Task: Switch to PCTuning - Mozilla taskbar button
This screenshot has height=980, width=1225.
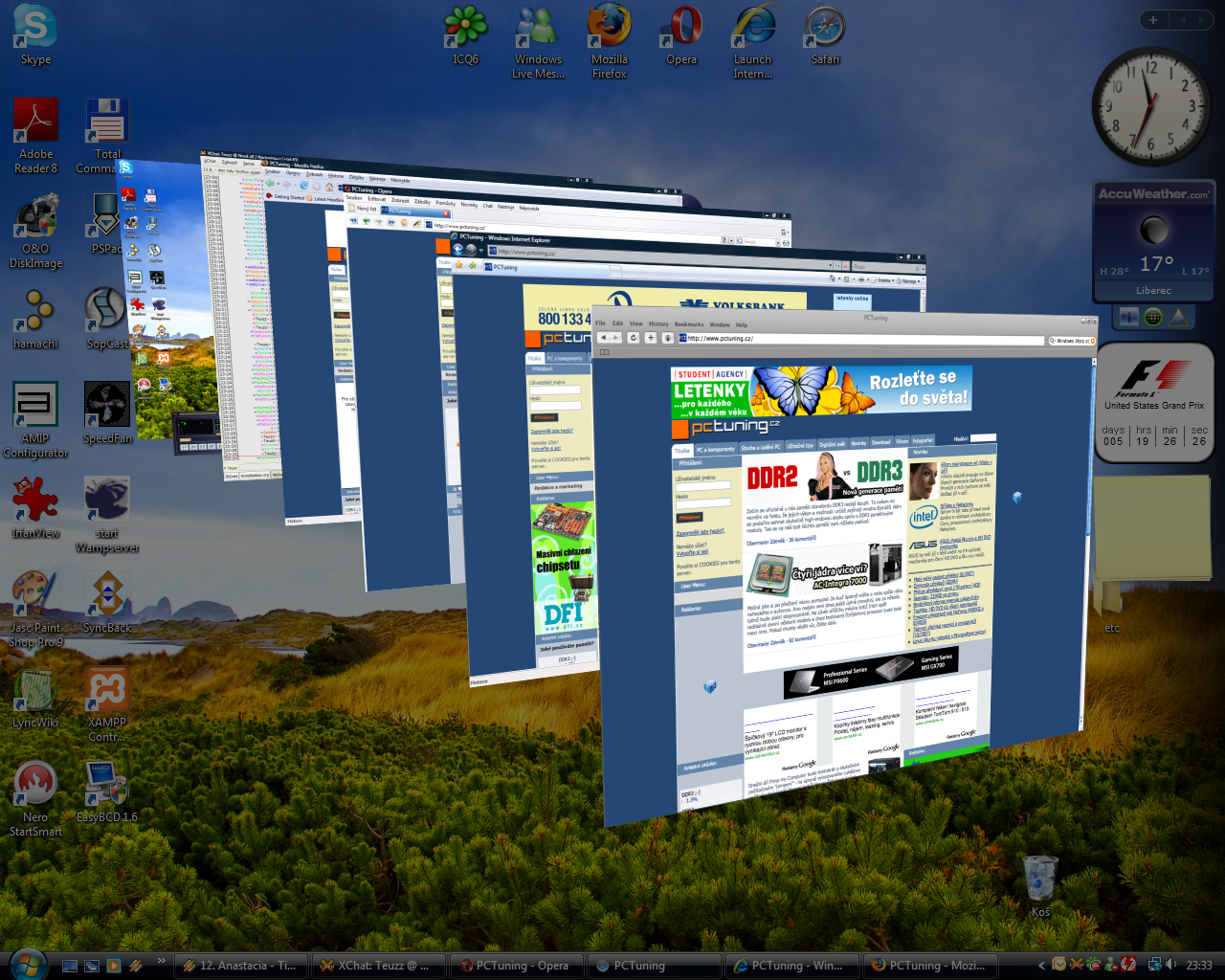Action: pos(932,966)
